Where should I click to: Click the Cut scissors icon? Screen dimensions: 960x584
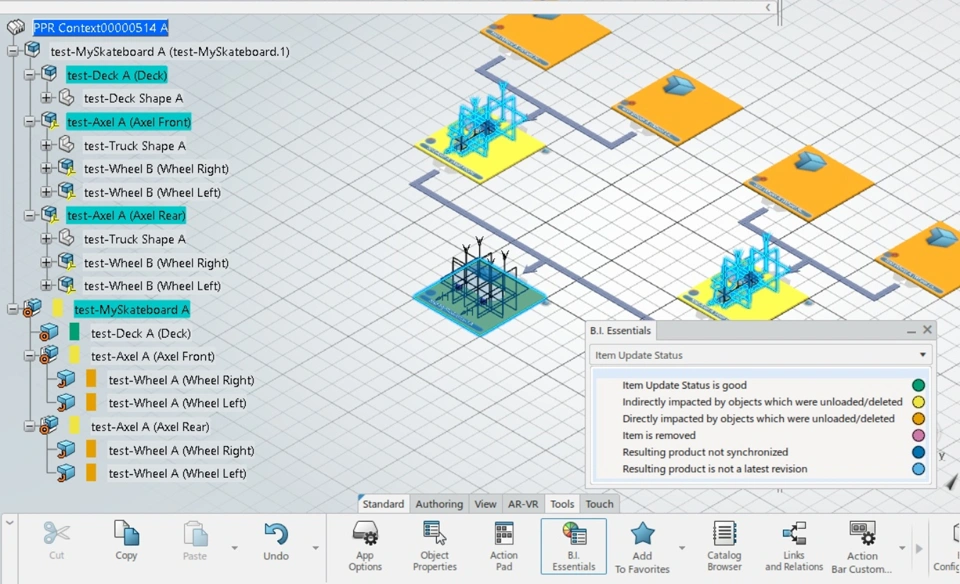pyautogui.click(x=56, y=533)
